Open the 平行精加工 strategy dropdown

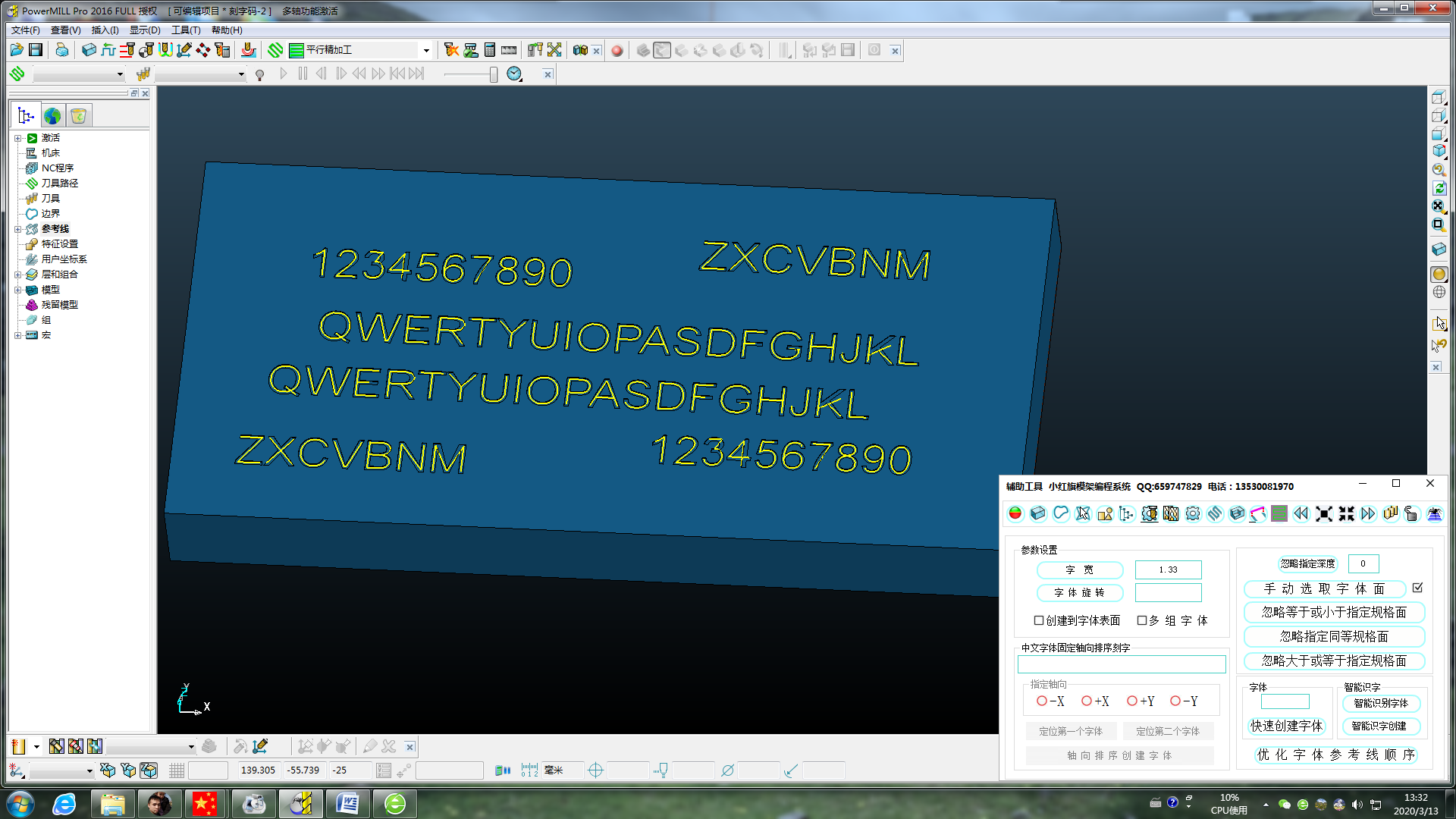pyautogui.click(x=426, y=51)
